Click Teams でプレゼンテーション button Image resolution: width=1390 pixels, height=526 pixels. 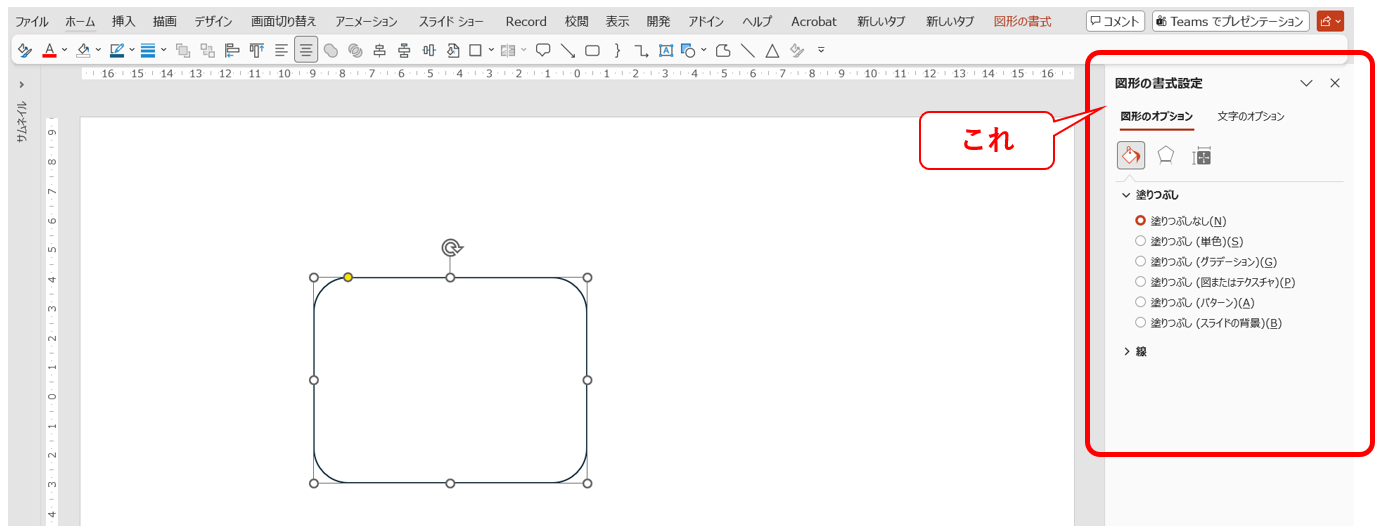(1230, 21)
